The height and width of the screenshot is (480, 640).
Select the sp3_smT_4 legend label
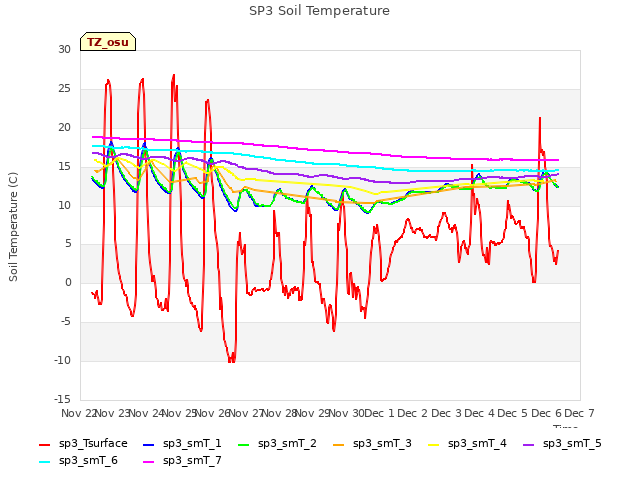click(x=477, y=444)
